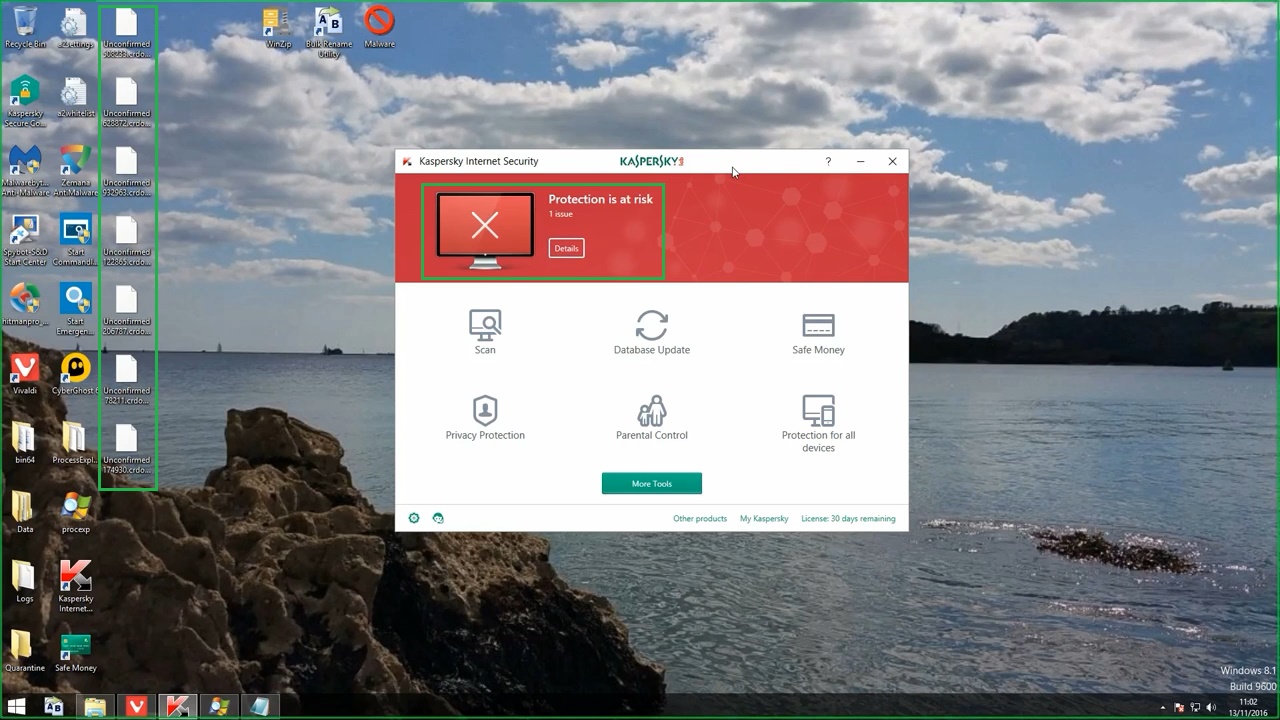The image size is (1280, 720).
Task: Select Spybot-S&D Start Center shortcut
Action: coord(25,241)
